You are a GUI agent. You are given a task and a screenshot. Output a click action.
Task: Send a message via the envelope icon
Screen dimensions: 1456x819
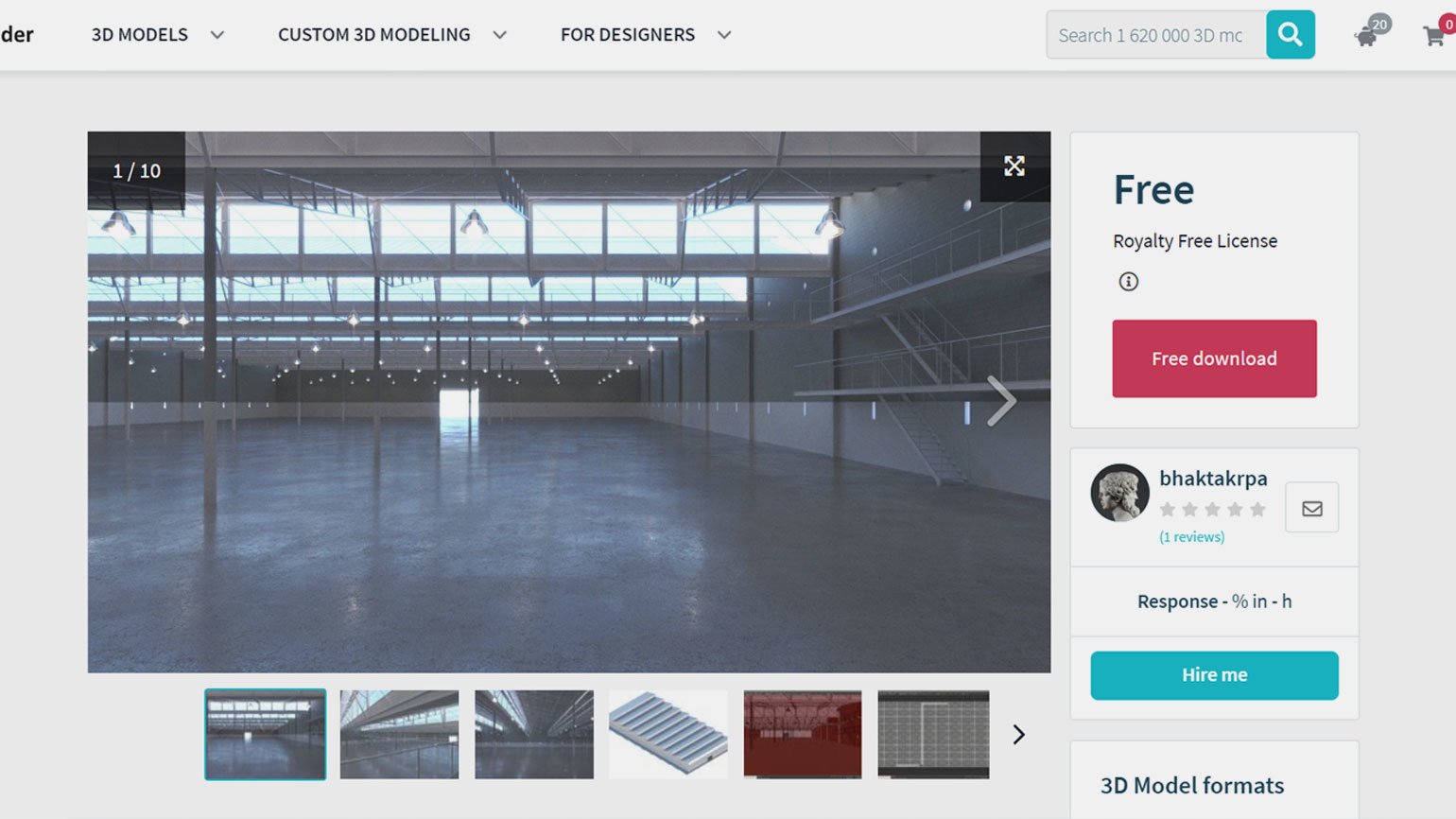point(1311,508)
